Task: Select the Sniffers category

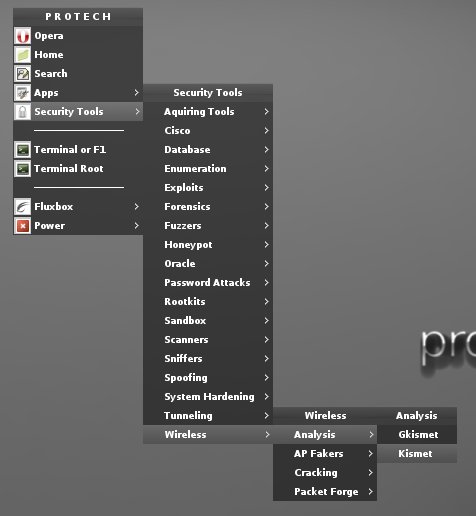Action: pos(208,359)
